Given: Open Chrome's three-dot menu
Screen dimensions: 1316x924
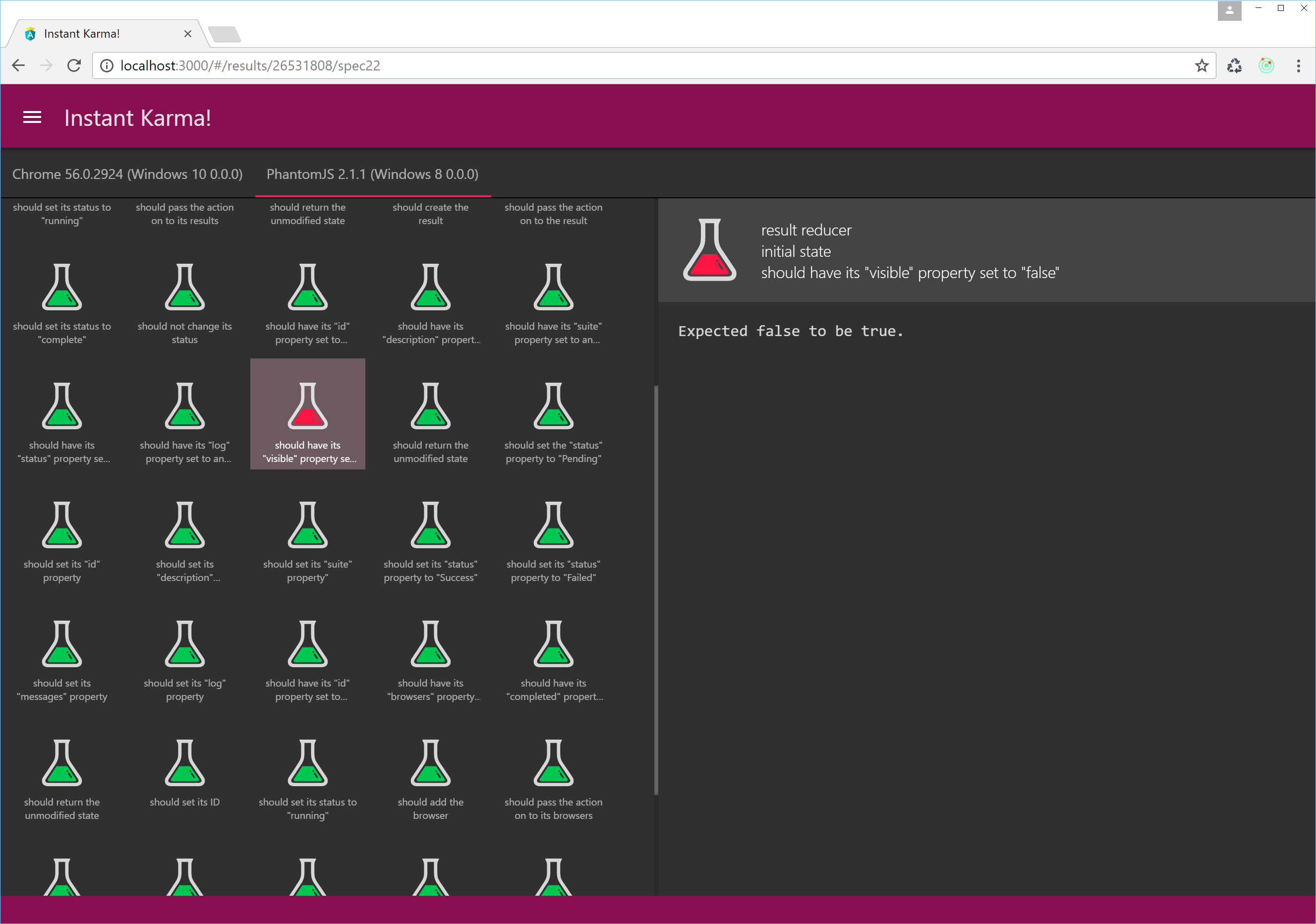Looking at the screenshot, I should pos(1298,66).
